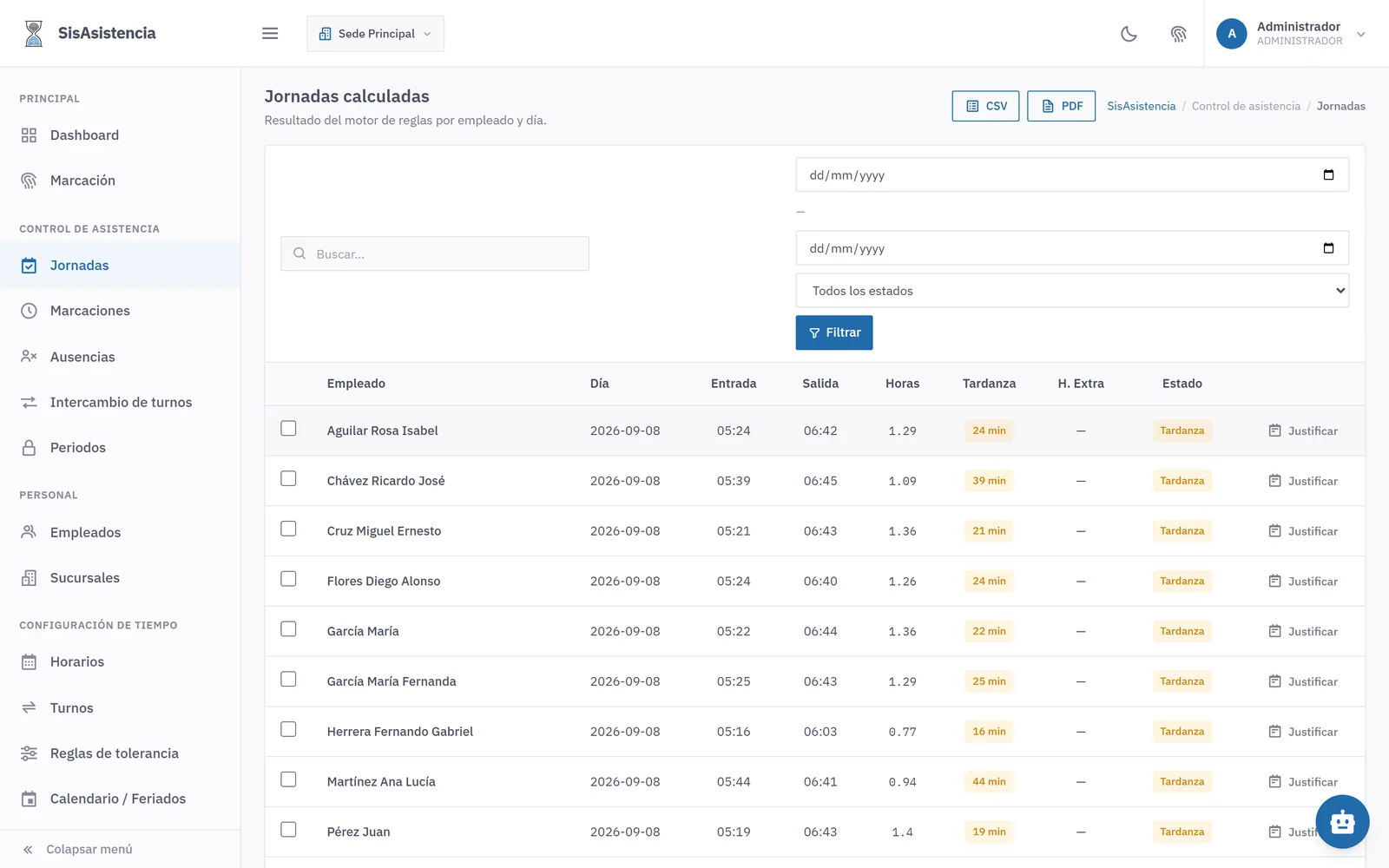Focus the Buscar search field
Viewport: 1389px width, 868px height.
(x=435, y=253)
